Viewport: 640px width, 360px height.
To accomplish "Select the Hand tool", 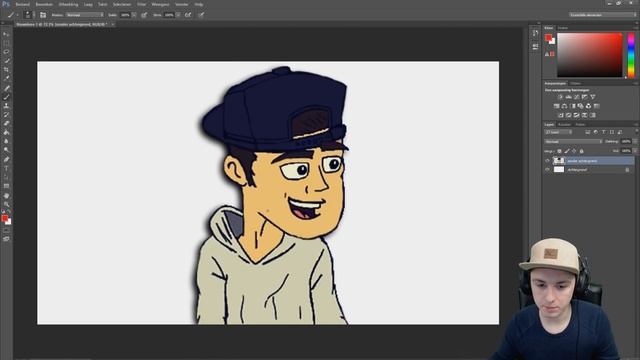I will (6, 196).
